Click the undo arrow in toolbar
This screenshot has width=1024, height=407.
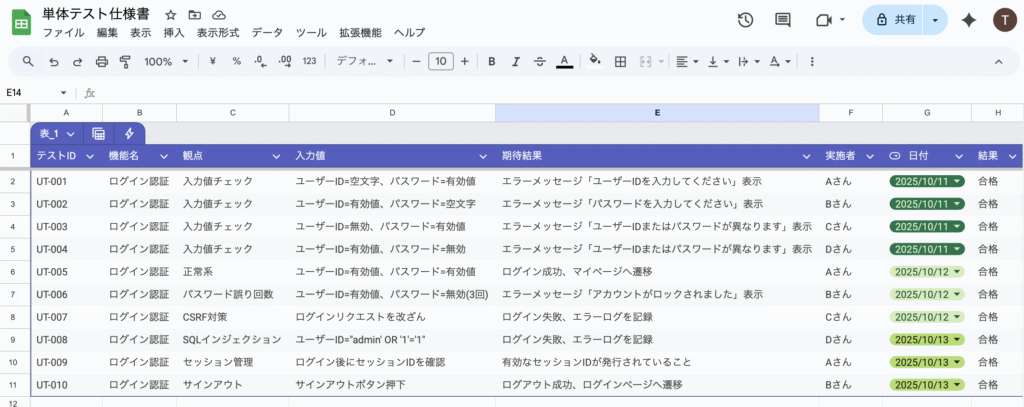pos(53,61)
